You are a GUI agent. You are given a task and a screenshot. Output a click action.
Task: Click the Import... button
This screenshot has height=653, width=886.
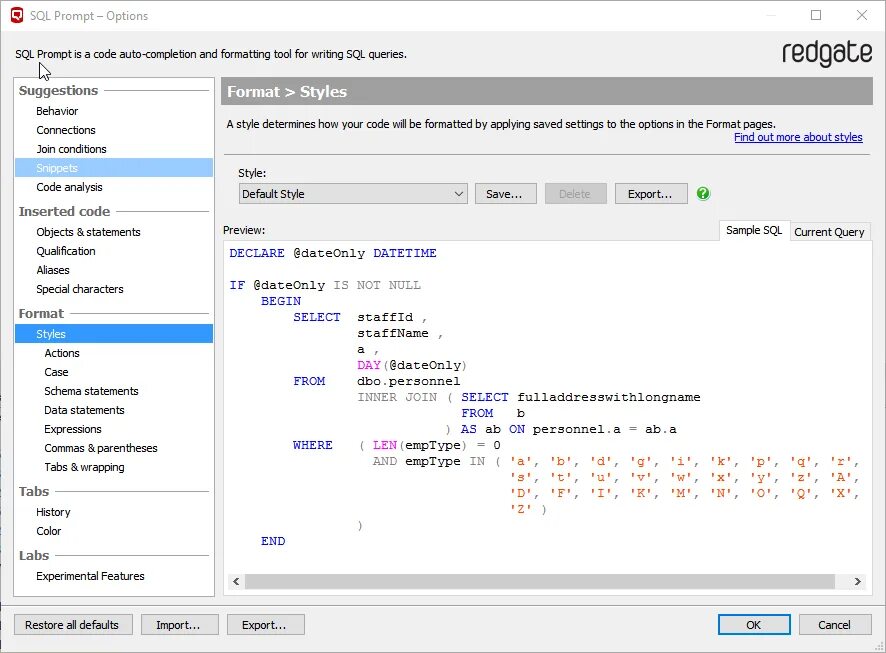179,625
